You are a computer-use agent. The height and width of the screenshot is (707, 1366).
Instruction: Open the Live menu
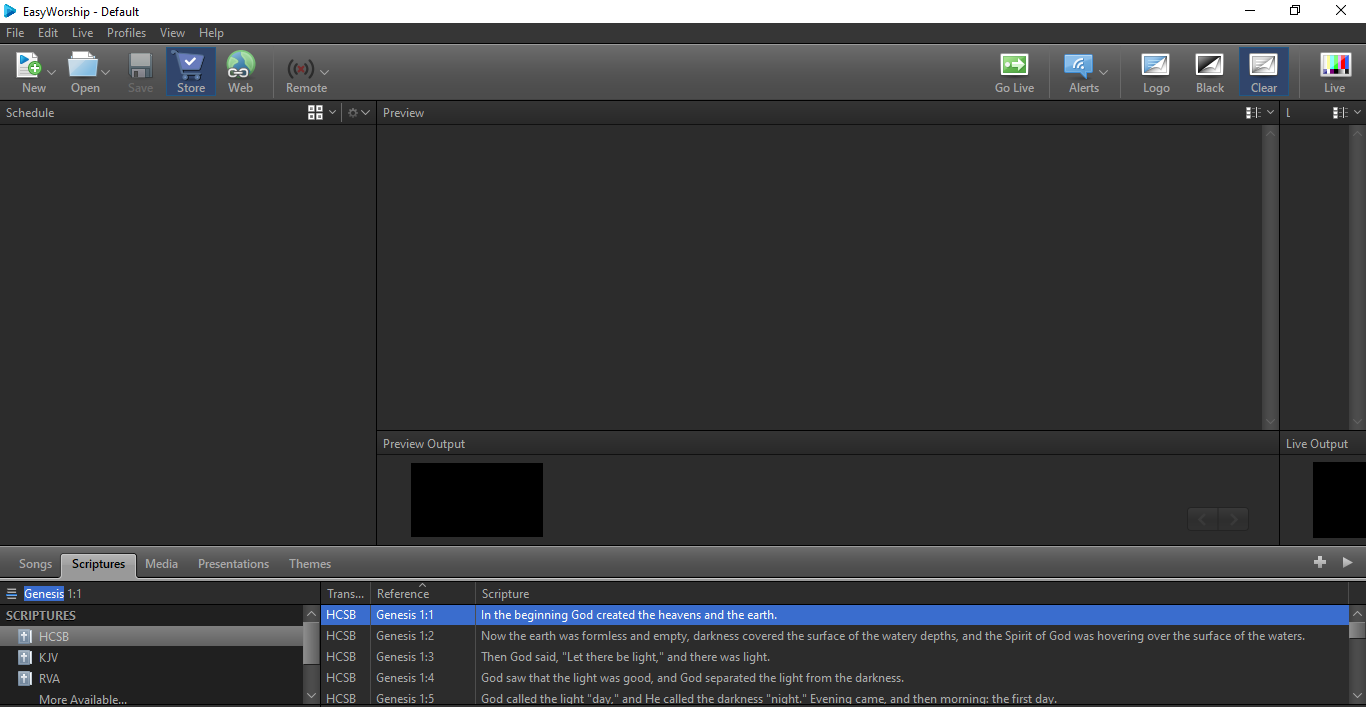click(83, 33)
